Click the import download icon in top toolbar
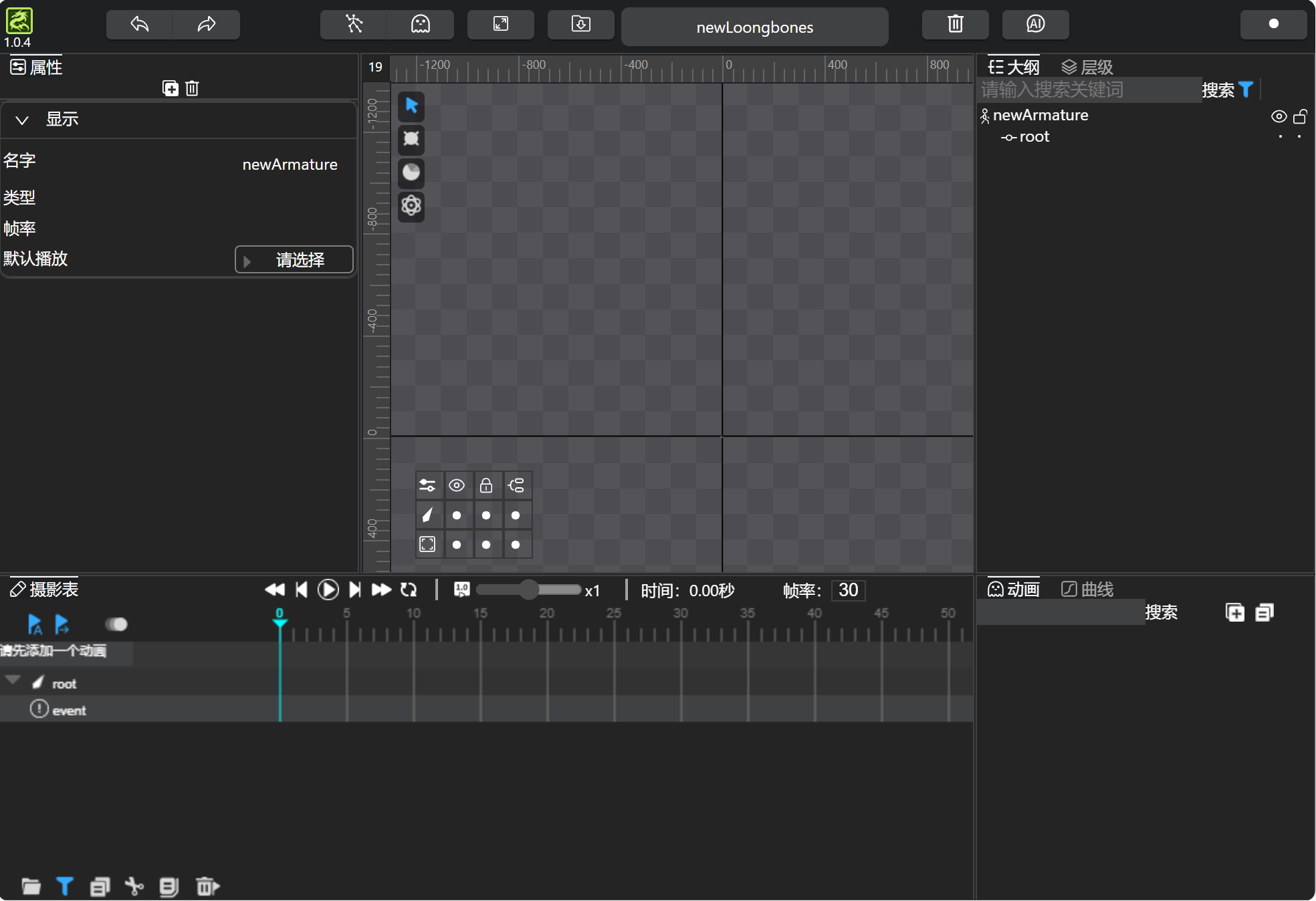 click(x=580, y=25)
